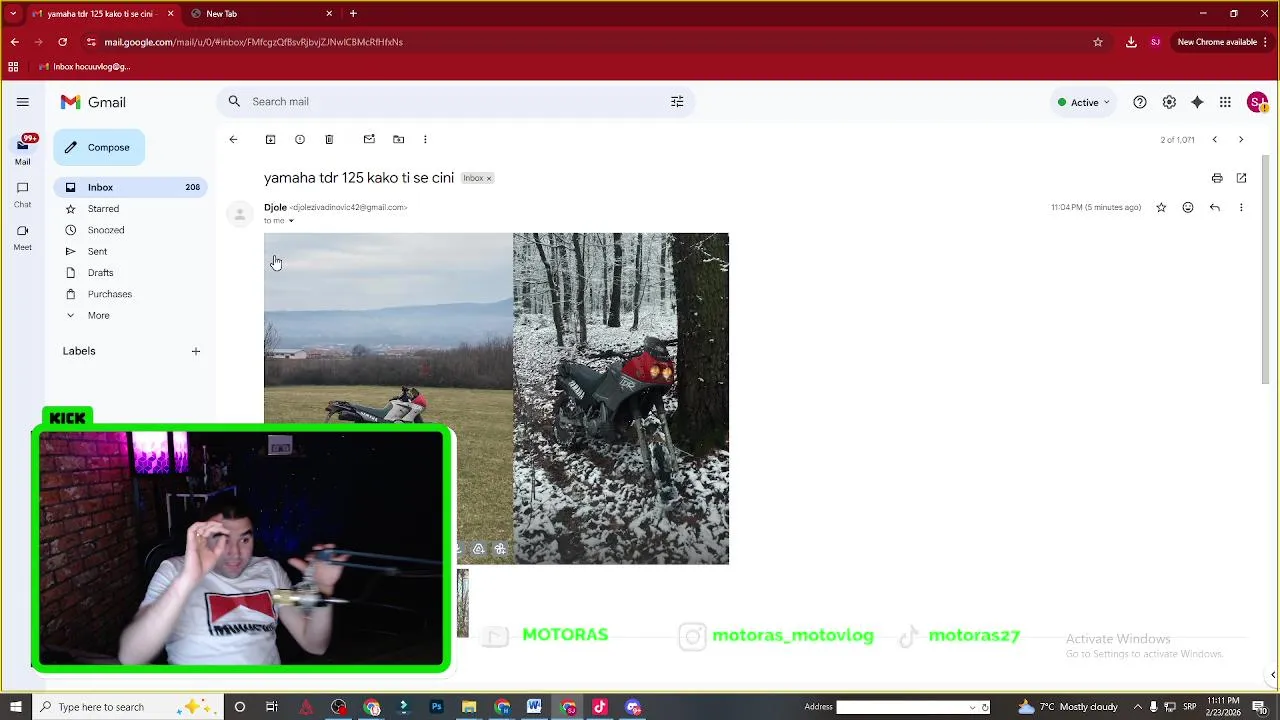This screenshot has width=1280, height=720.
Task: Open the Windows Start menu
Action: point(15,707)
